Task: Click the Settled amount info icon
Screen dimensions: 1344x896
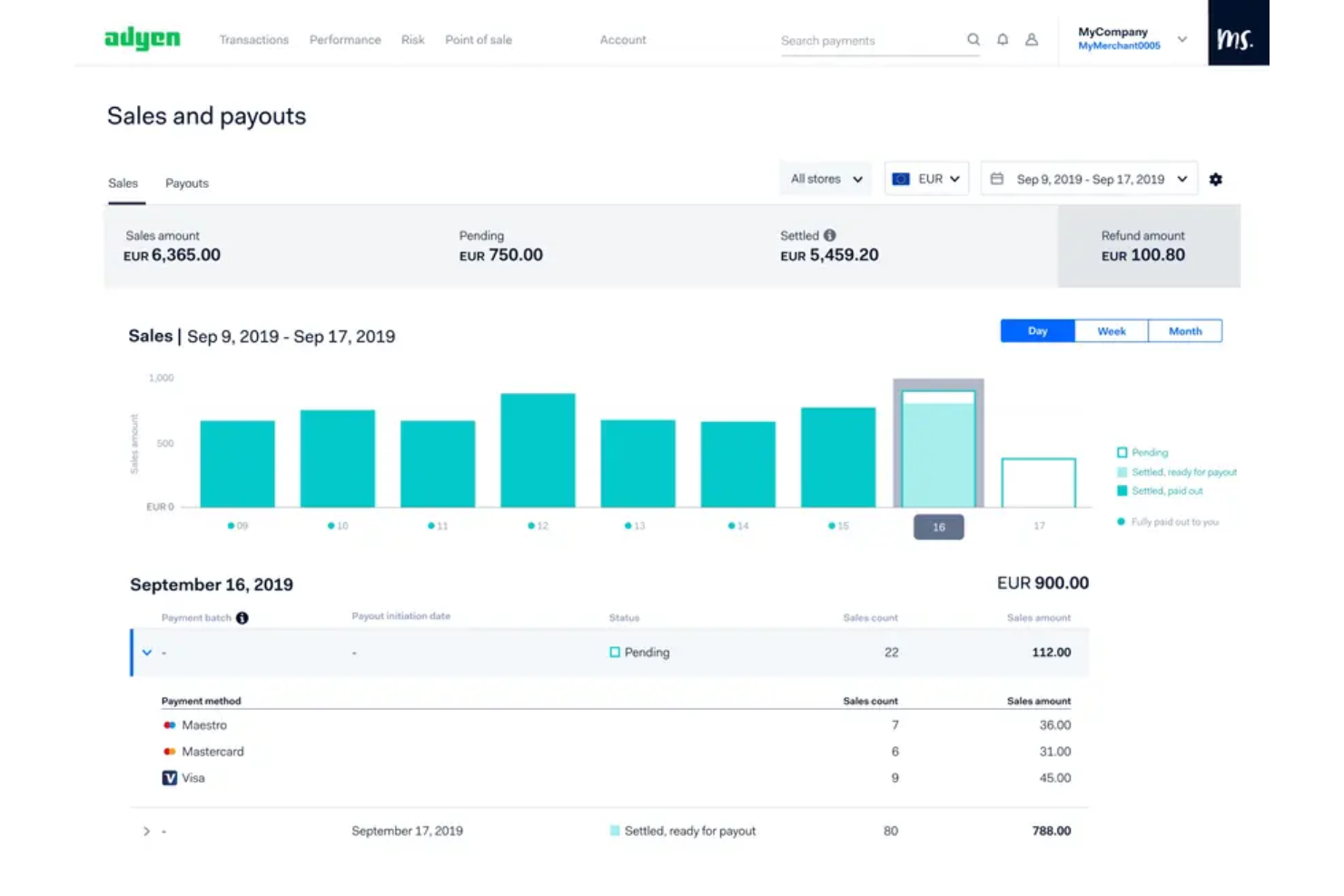Action: point(829,234)
